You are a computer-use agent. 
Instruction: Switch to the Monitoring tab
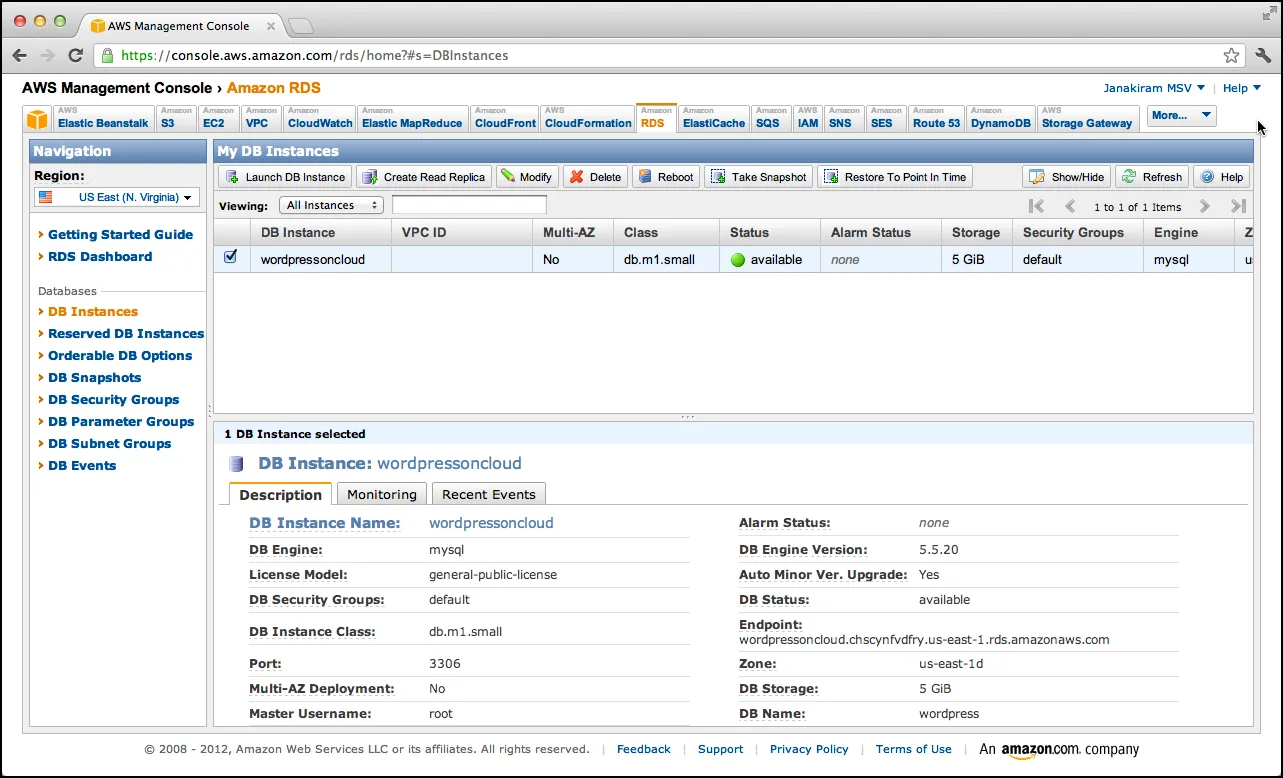pos(381,494)
